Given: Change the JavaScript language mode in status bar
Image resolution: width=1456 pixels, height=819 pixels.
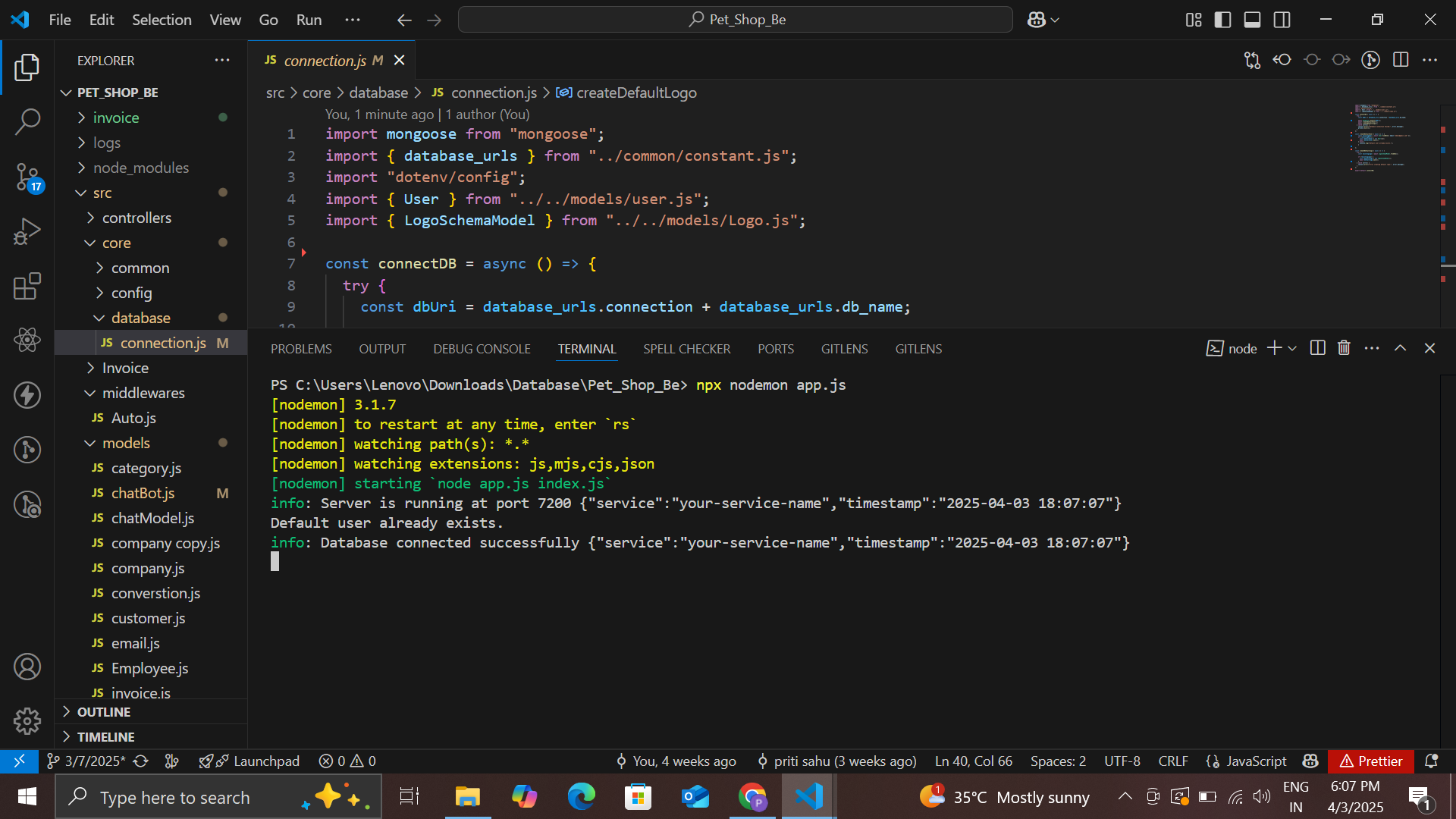Looking at the screenshot, I should (1256, 761).
